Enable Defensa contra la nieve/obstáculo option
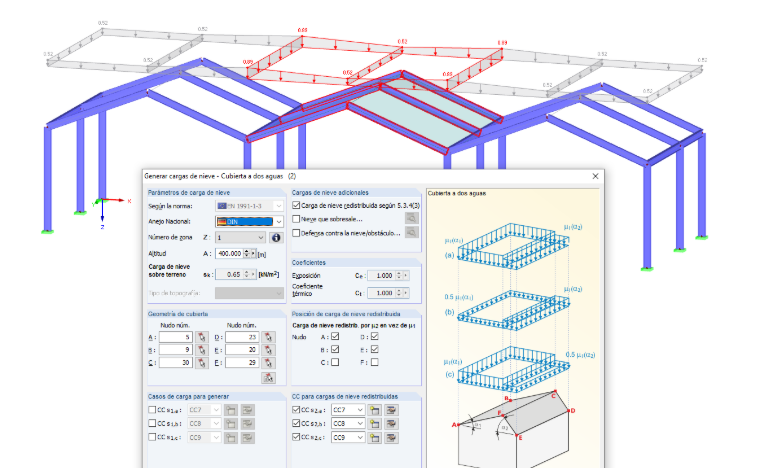The height and width of the screenshot is (468, 760). [x=296, y=233]
